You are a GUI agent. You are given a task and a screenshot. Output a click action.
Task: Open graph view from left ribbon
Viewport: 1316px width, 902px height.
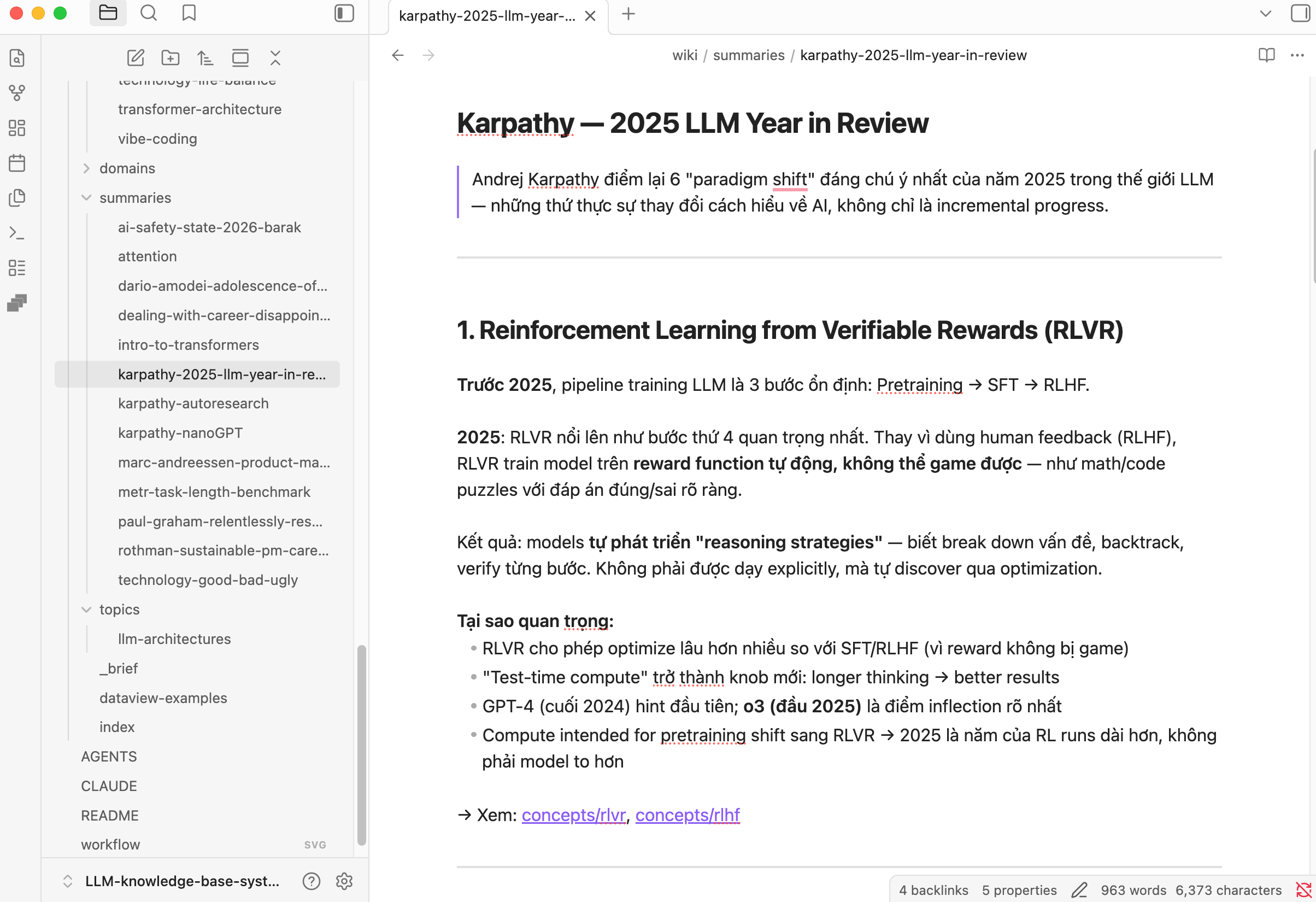click(x=17, y=93)
